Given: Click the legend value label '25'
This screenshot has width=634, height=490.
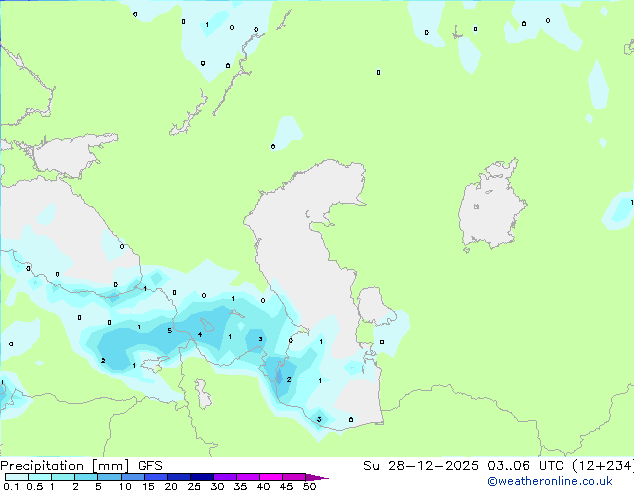Looking at the screenshot, I should pyautogui.click(x=194, y=486).
